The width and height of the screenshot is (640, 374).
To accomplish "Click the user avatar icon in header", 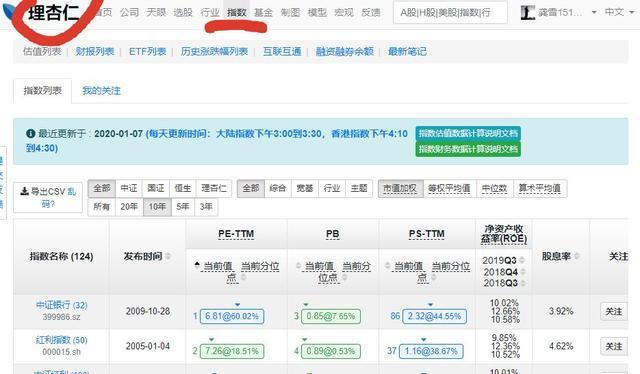I will (x=528, y=12).
